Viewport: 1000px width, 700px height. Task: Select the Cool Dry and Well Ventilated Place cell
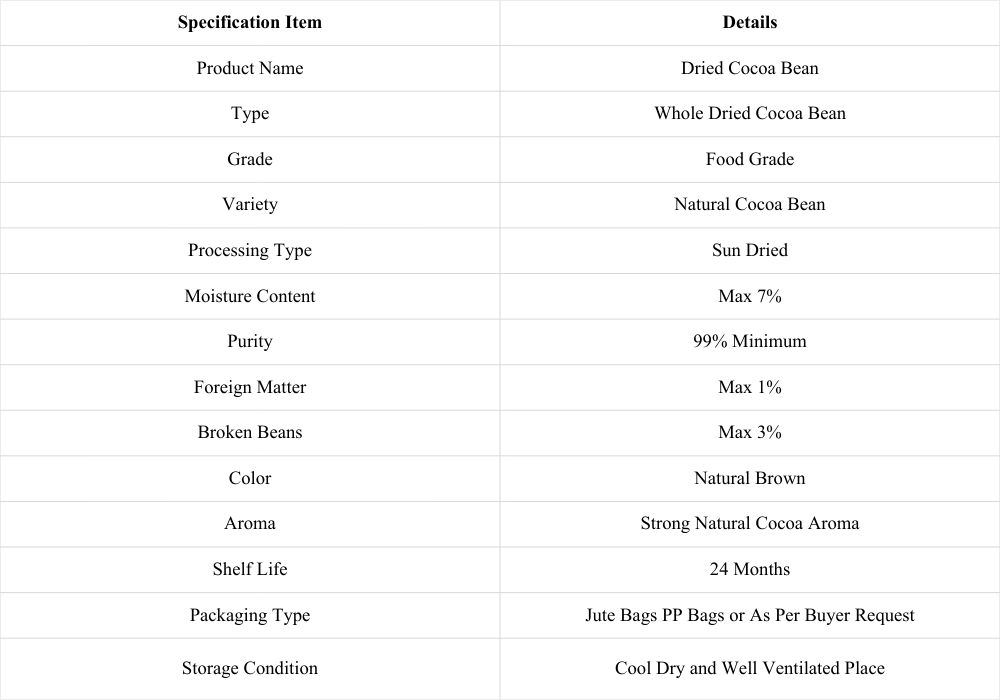point(749,669)
